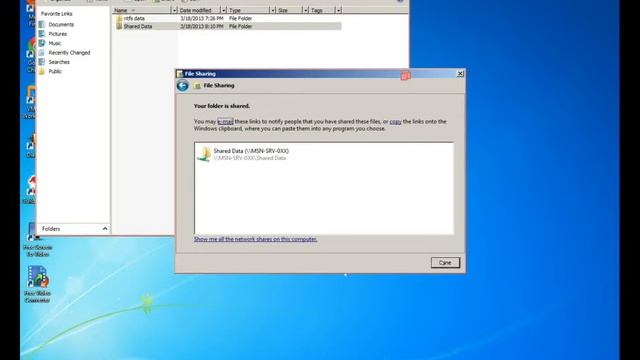
Task: Open Pictures in Favorite Links
Action: [x=58, y=34]
